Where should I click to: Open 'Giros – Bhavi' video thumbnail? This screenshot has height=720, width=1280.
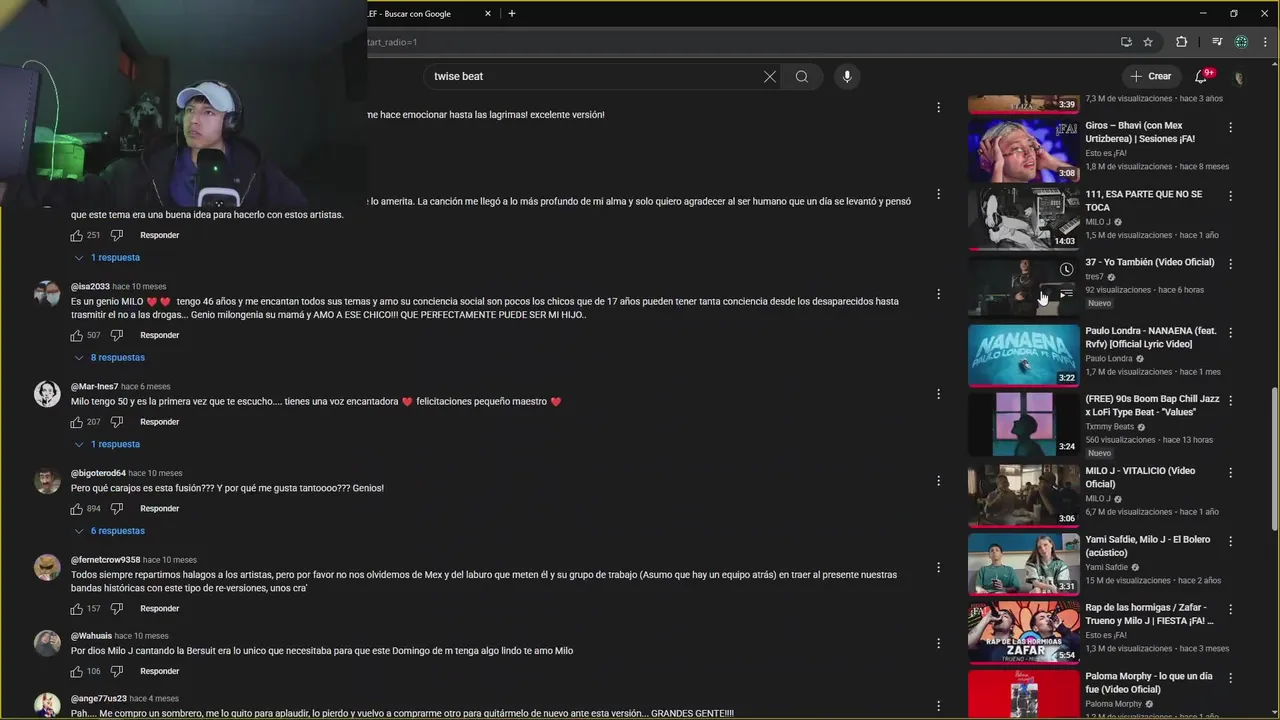pos(1024,151)
